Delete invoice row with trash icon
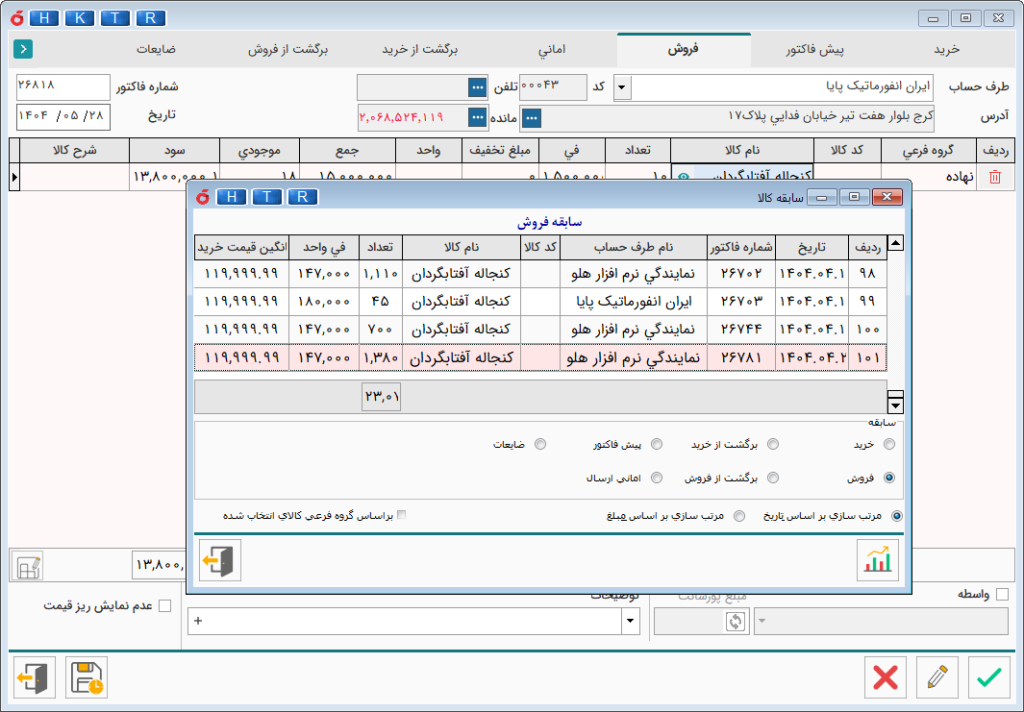 click(995, 176)
